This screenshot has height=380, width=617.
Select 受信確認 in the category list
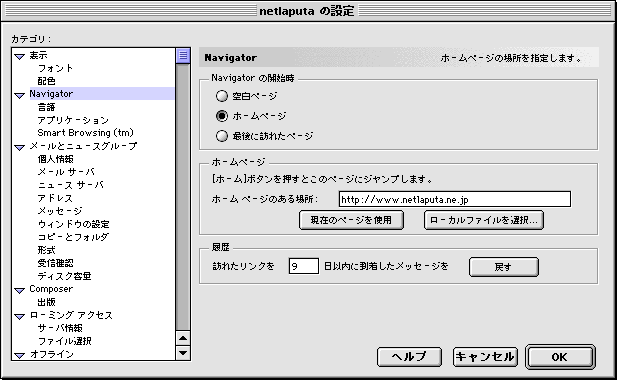(x=55, y=263)
